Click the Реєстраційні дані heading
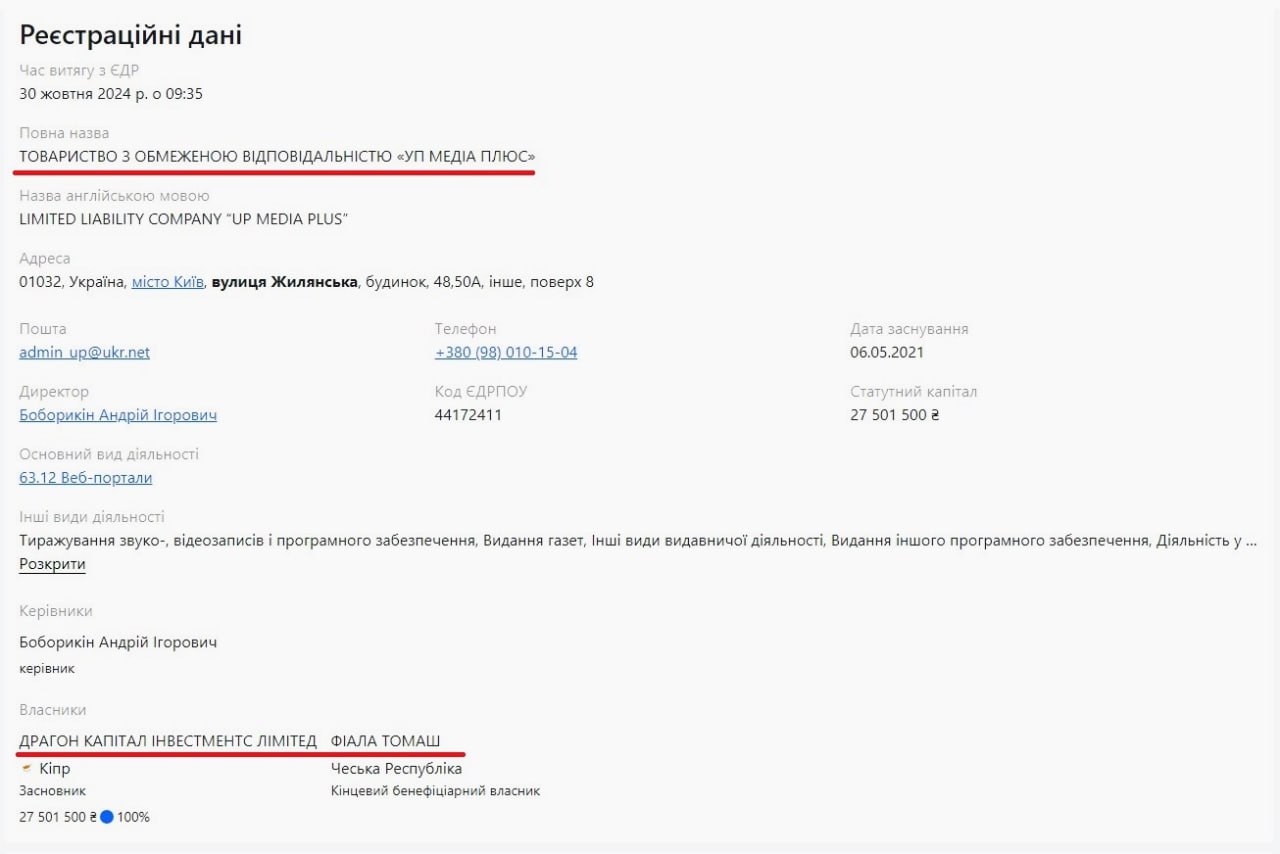The width and height of the screenshot is (1280, 854). 131,35
